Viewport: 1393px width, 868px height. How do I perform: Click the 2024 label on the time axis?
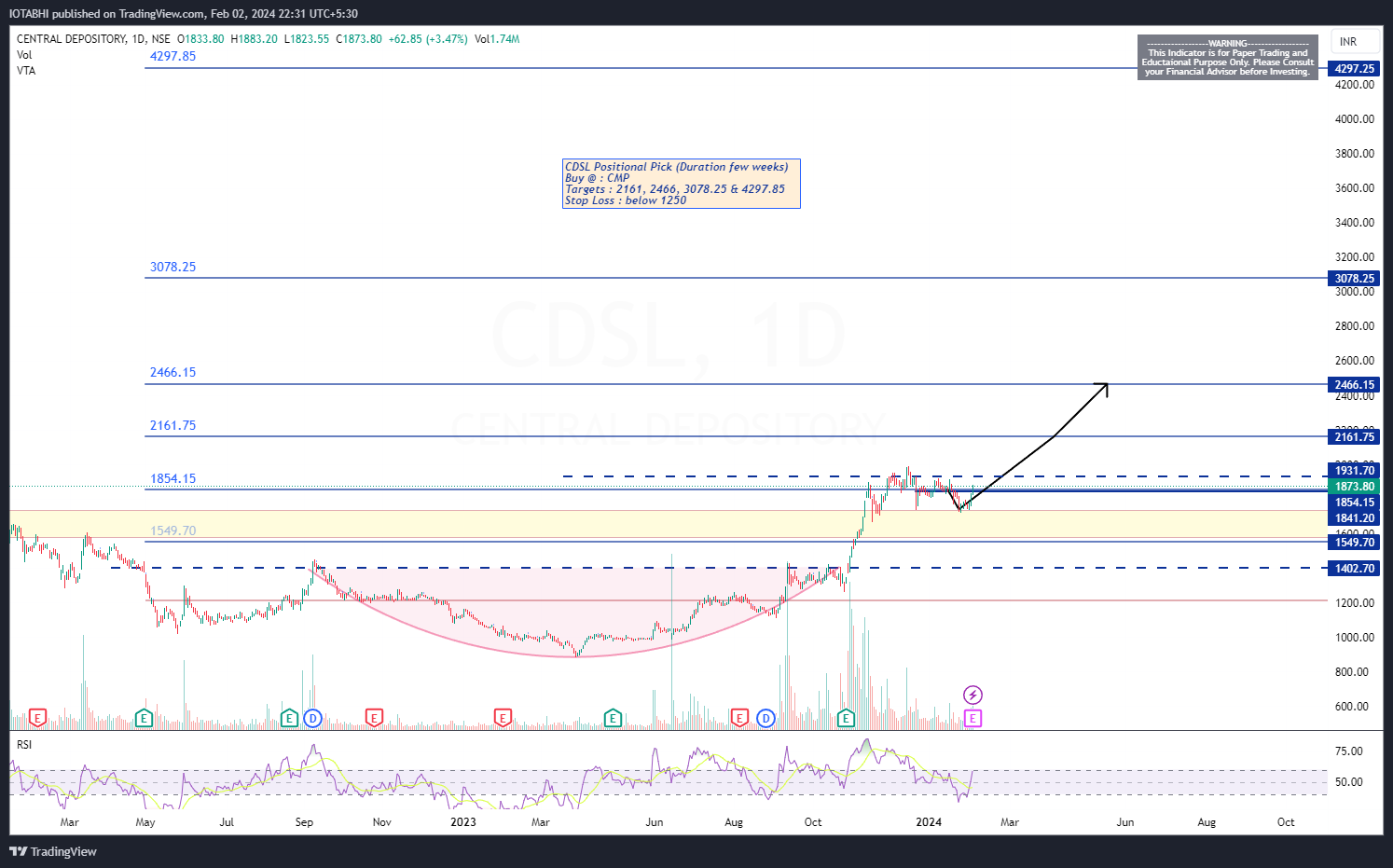click(x=929, y=822)
